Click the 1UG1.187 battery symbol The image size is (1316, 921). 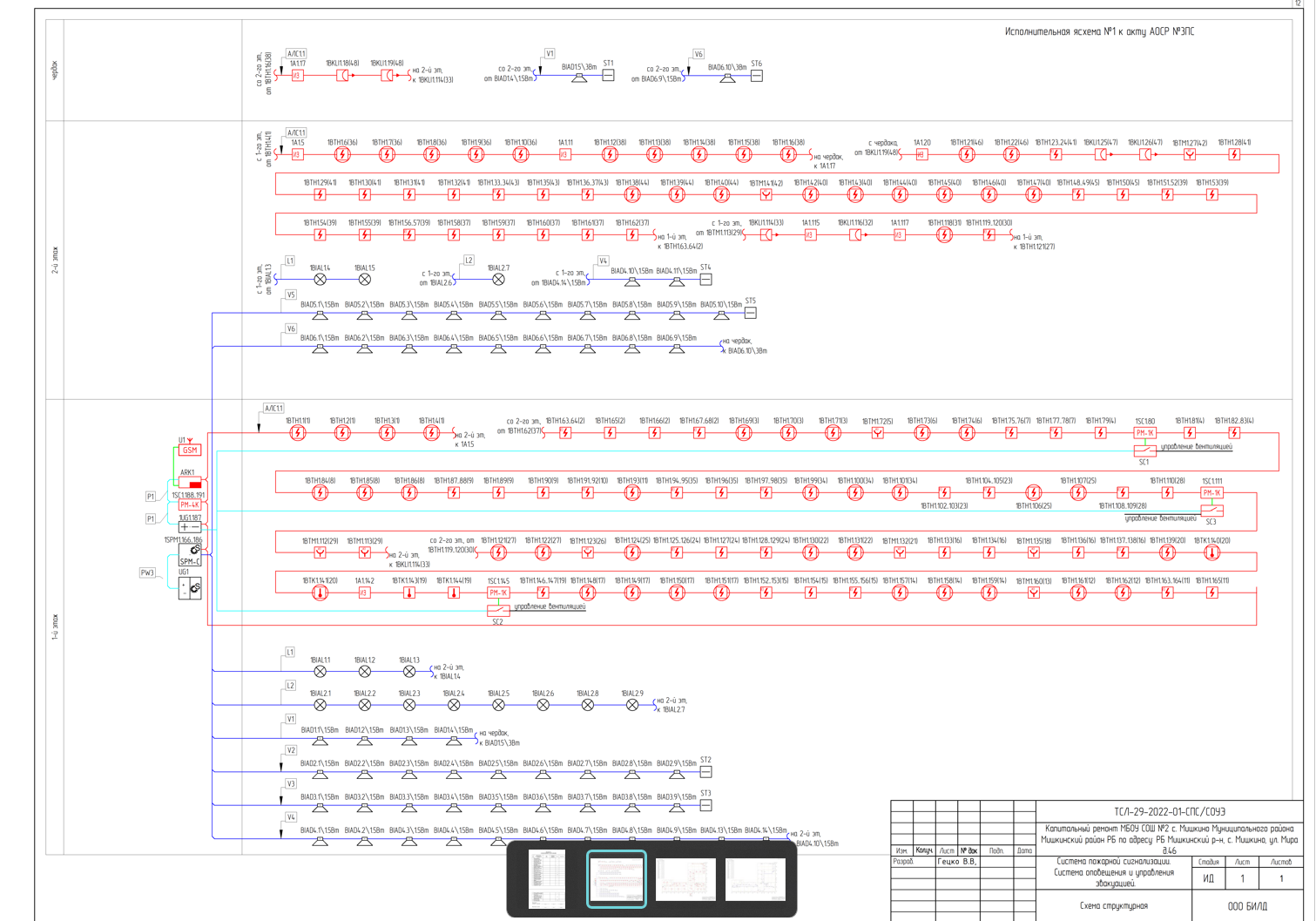pos(190,527)
